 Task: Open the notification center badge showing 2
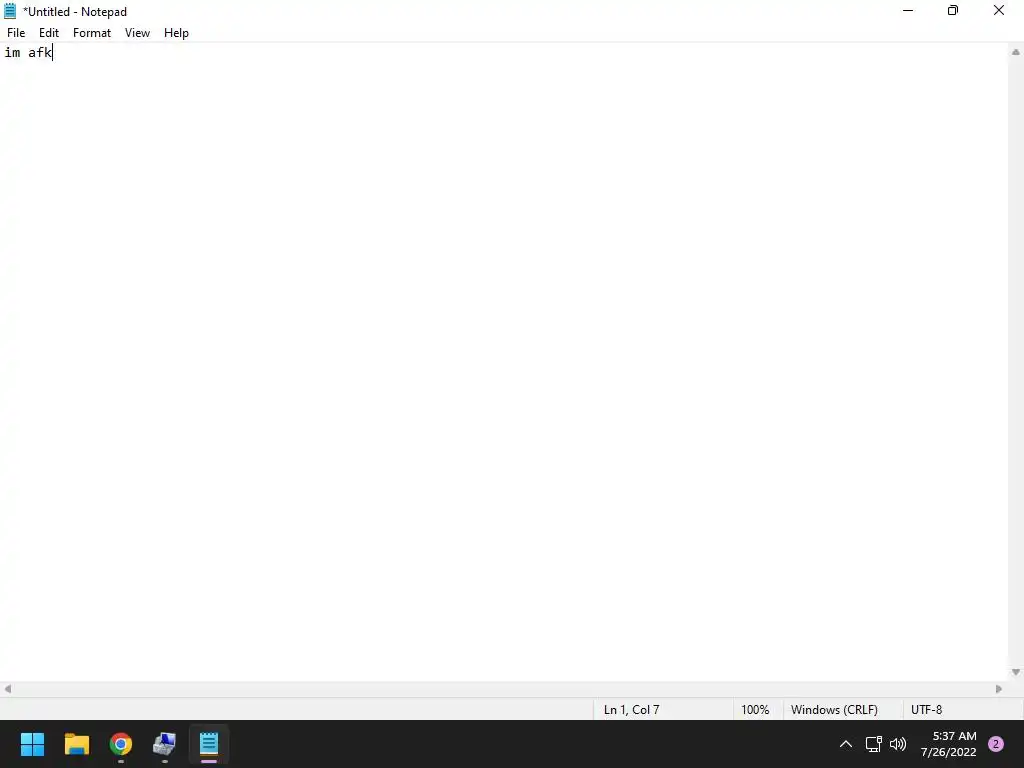pos(995,744)
